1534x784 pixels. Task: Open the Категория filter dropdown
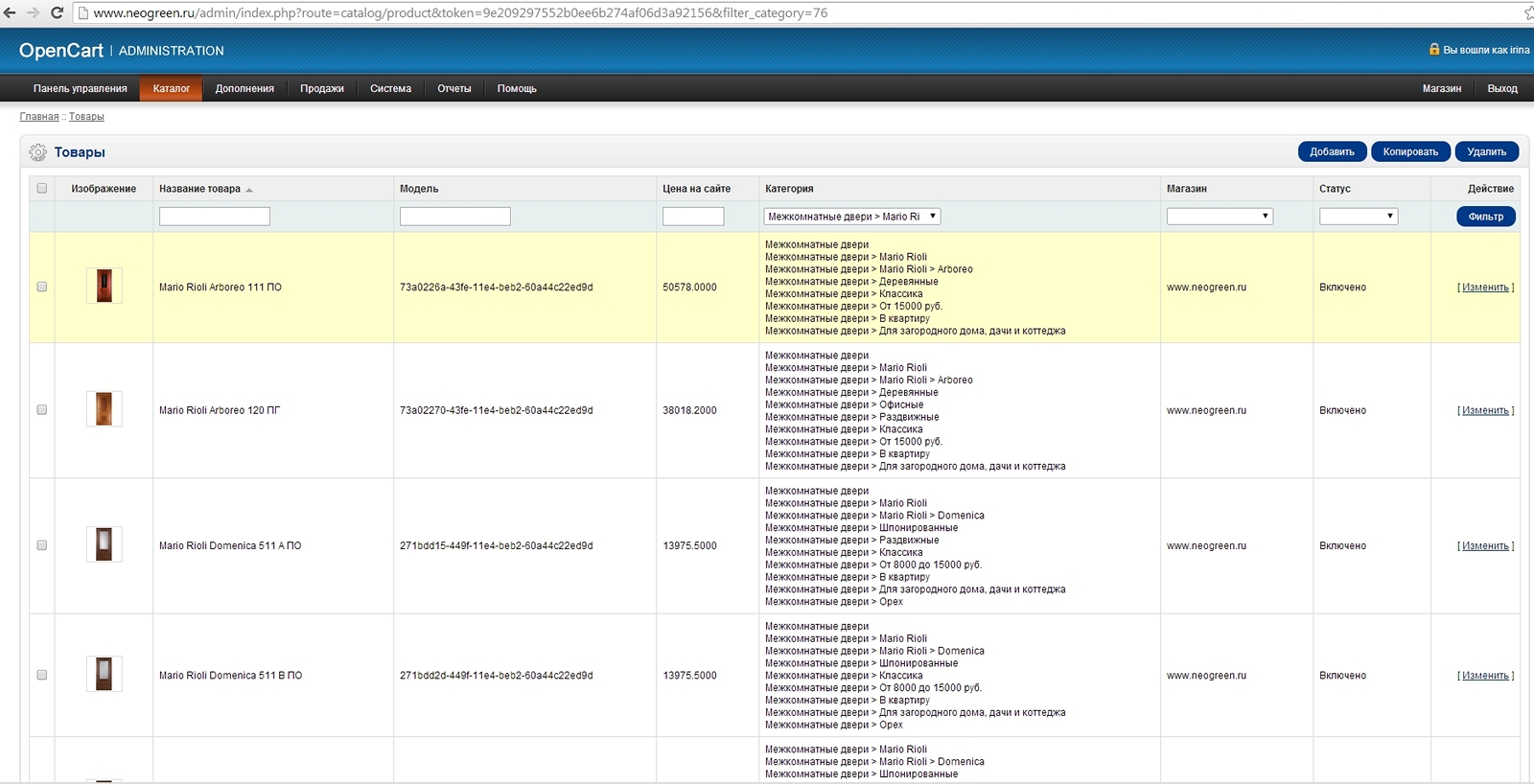click(851, 217)
